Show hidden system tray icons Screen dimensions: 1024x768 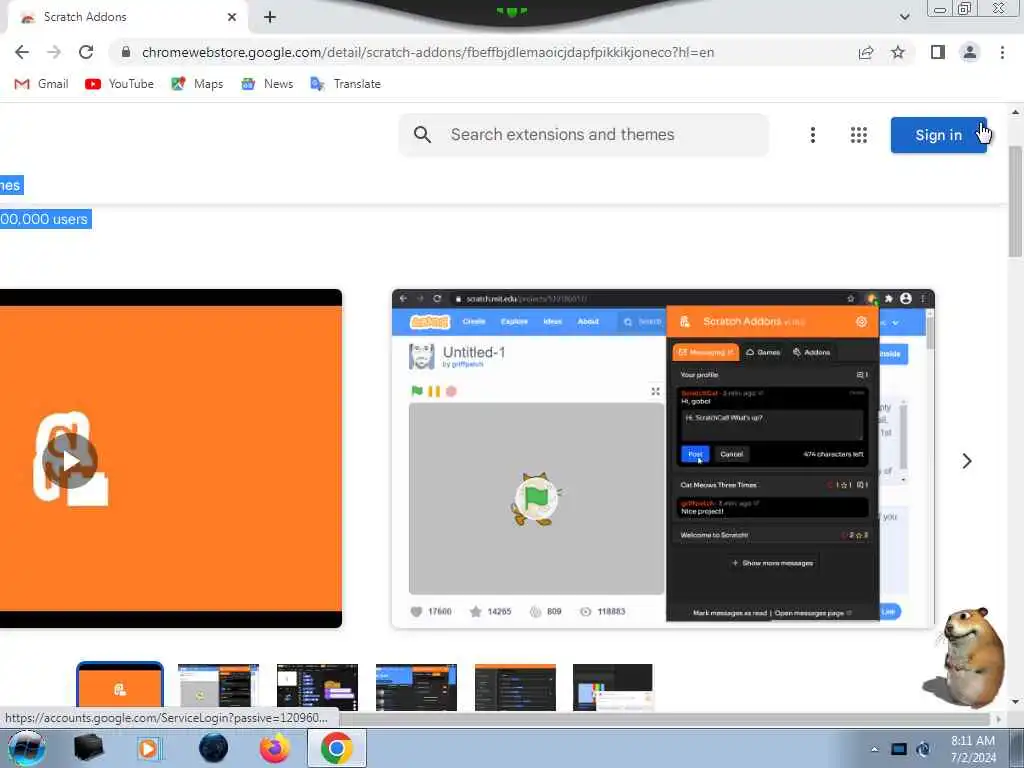point(874,749)
